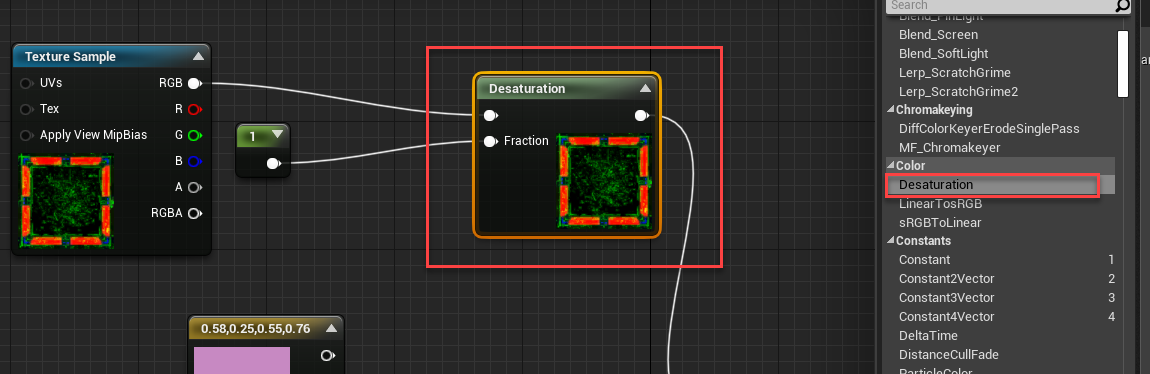Expand the constant 1 node arrow
Screen dimensions: 1150x374
click(277, 135)
